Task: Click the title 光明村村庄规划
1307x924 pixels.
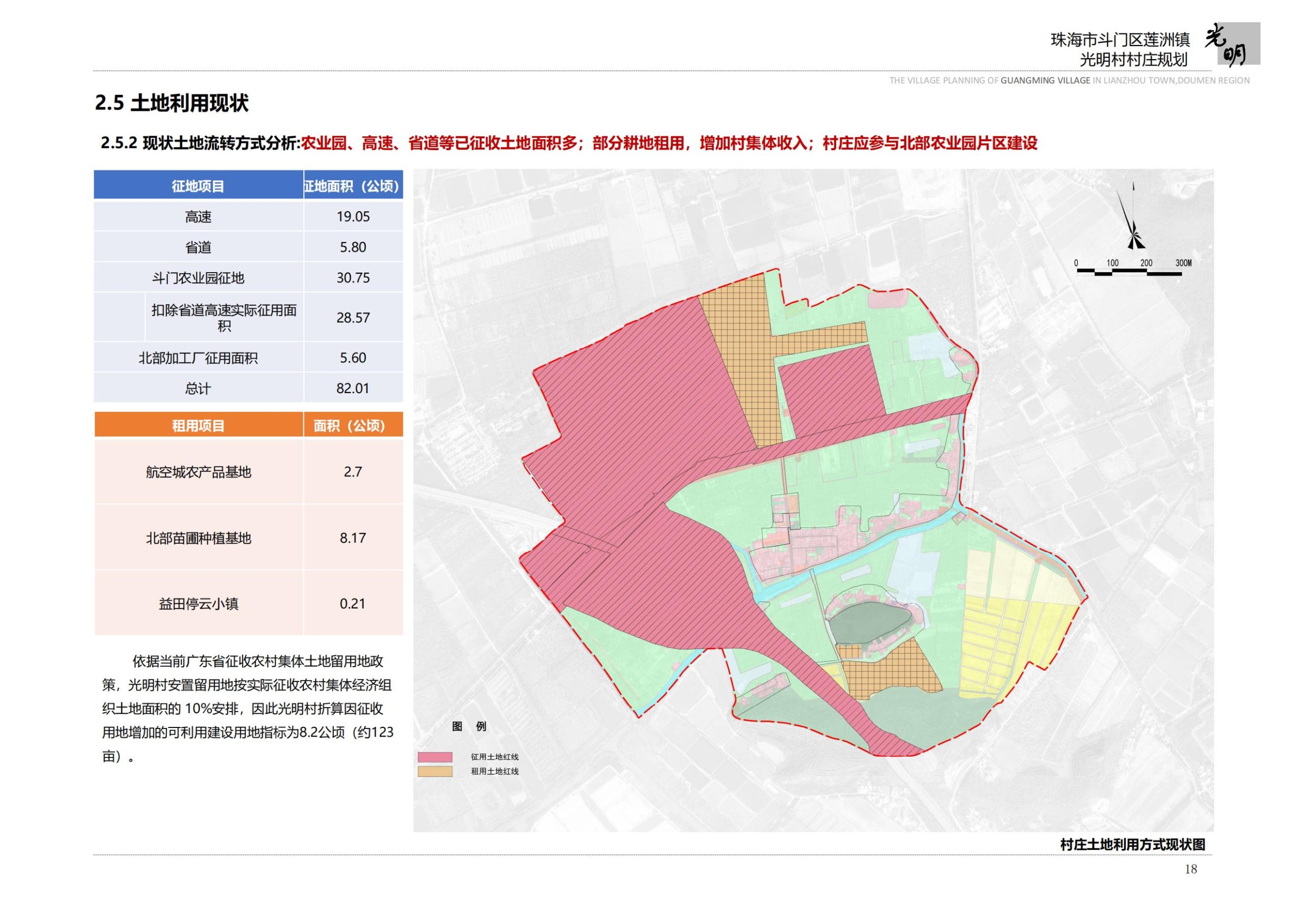Action: (1133, 59)
